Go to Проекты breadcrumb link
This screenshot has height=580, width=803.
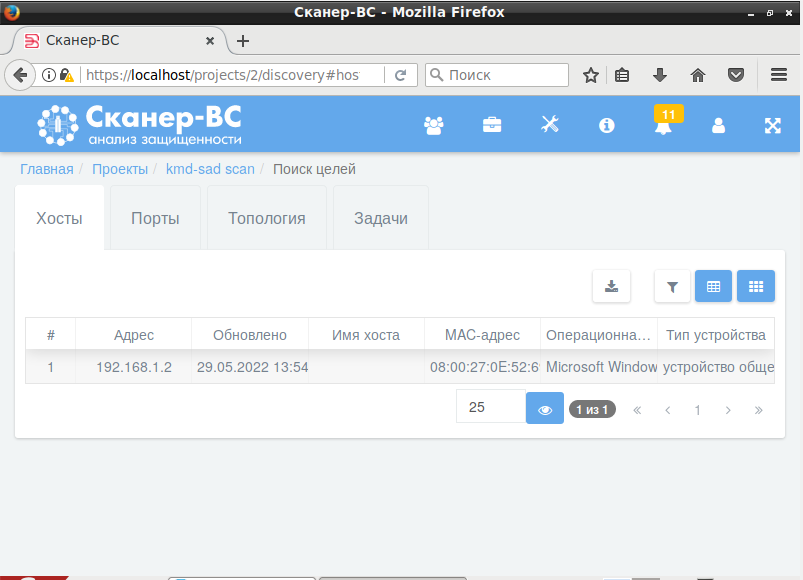click(120, 169)
